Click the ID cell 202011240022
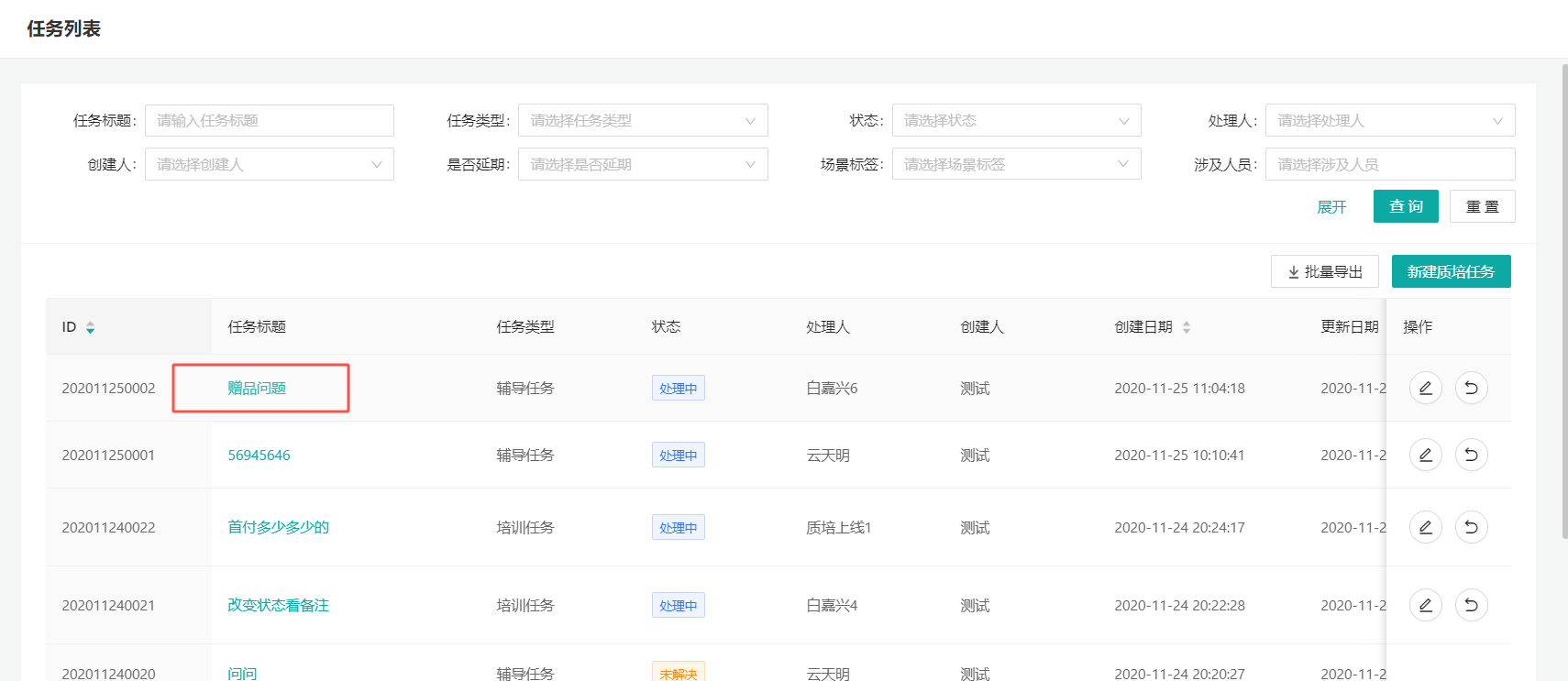This screenshot has width=1568, height=681. click(x=108, y=527)
